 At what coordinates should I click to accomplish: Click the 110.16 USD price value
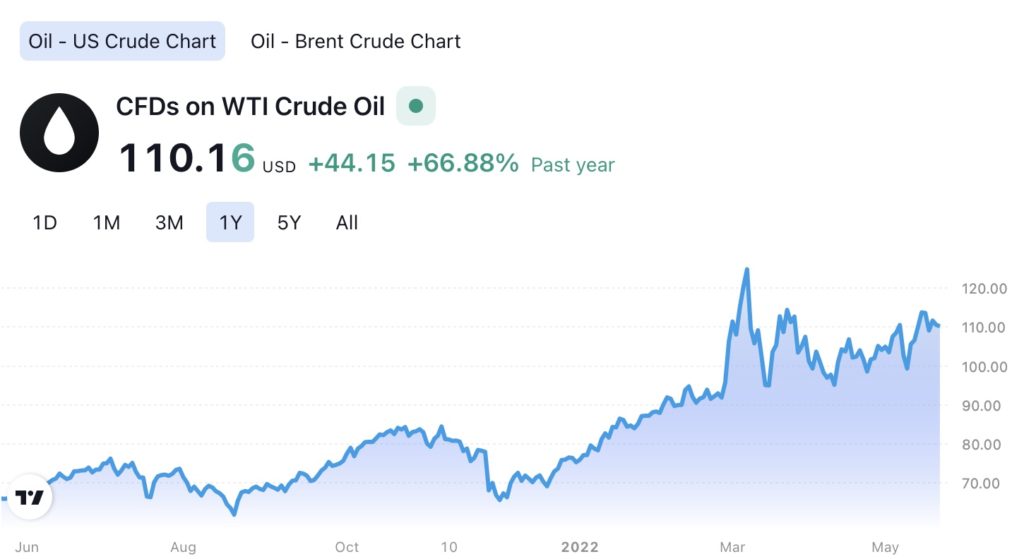tap(187, 158)
